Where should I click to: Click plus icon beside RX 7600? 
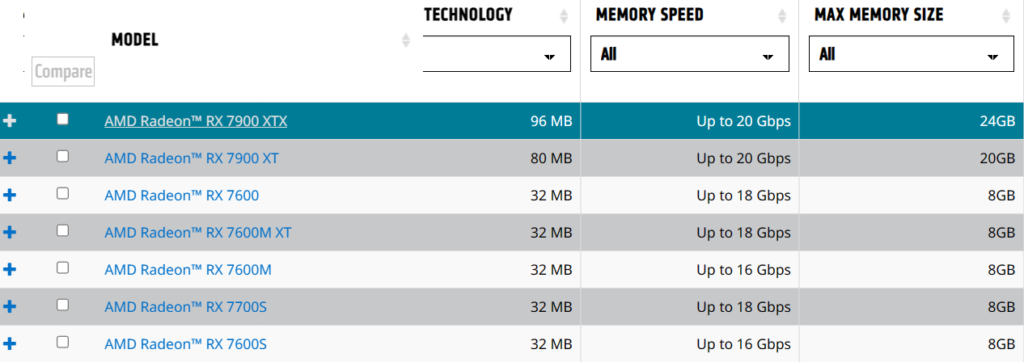pyautogui.click(x=10, y=195)
